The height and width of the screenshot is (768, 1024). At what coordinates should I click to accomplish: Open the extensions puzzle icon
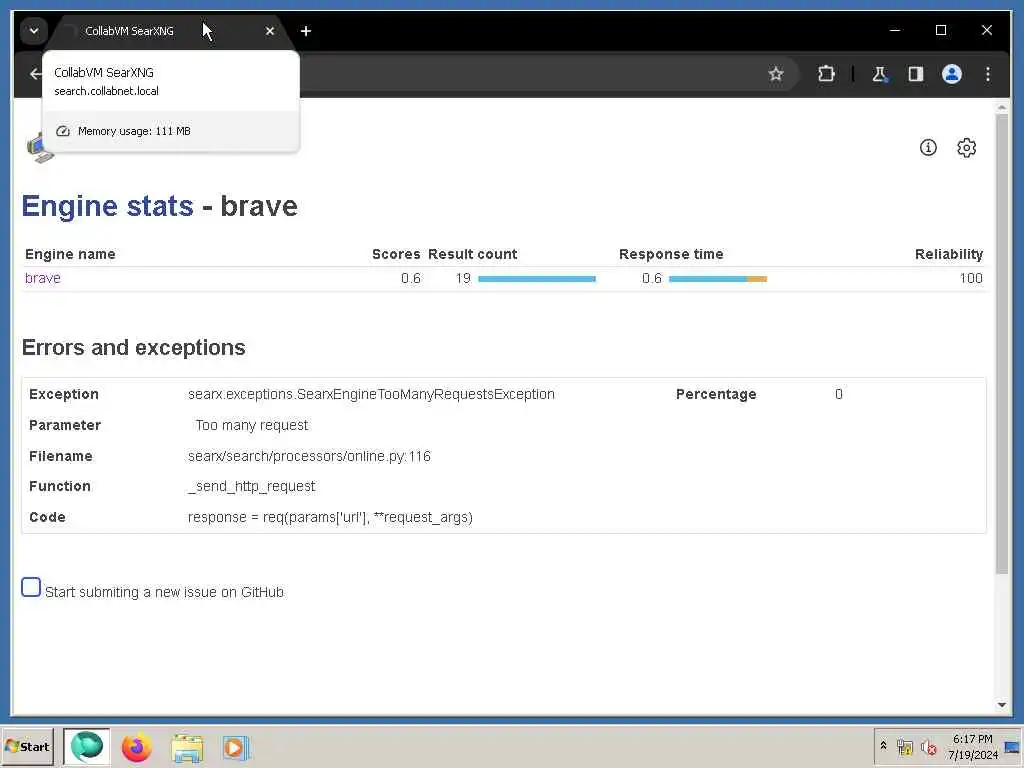coord(825,74)
